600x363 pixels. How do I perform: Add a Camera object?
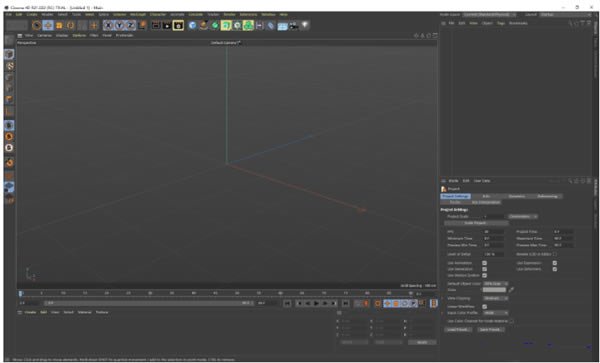click(x=293, y=26)
